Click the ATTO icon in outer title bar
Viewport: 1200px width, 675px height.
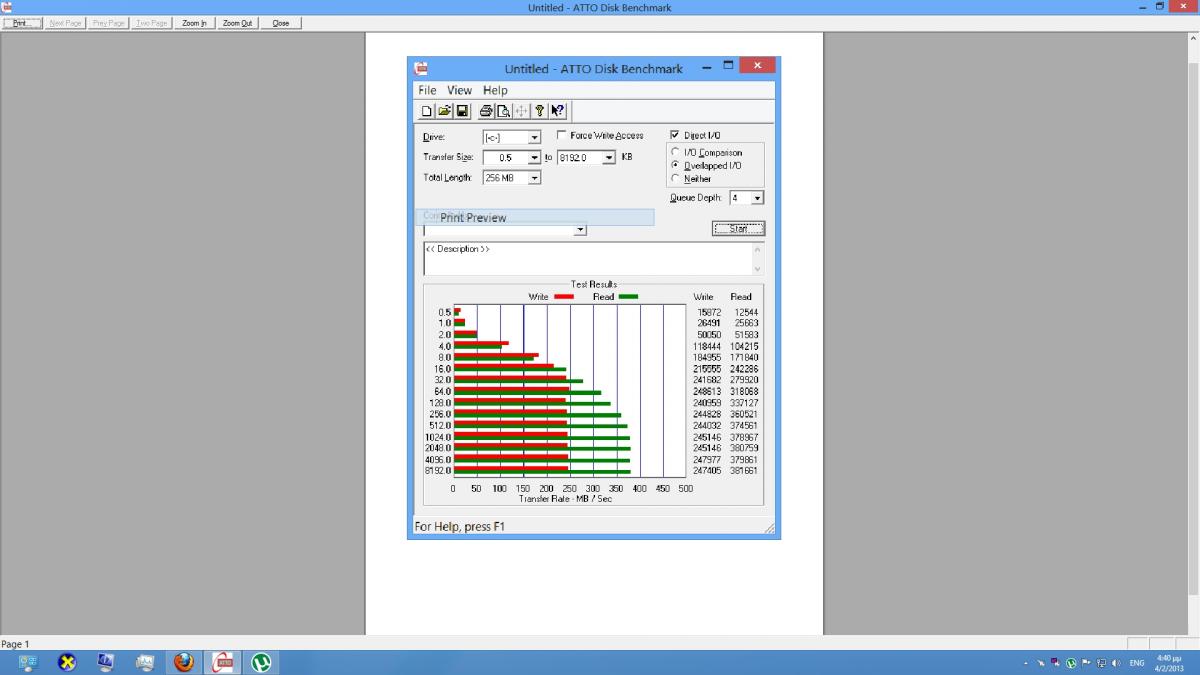[x=8, y=7]
